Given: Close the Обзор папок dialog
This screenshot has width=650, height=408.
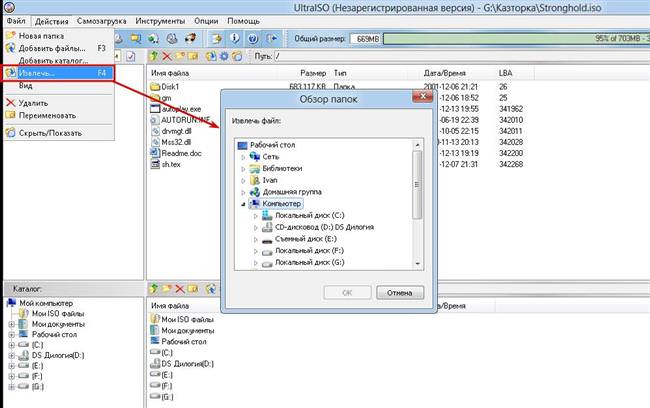Looking at the screenshot, I should click(x=423, y=96).
